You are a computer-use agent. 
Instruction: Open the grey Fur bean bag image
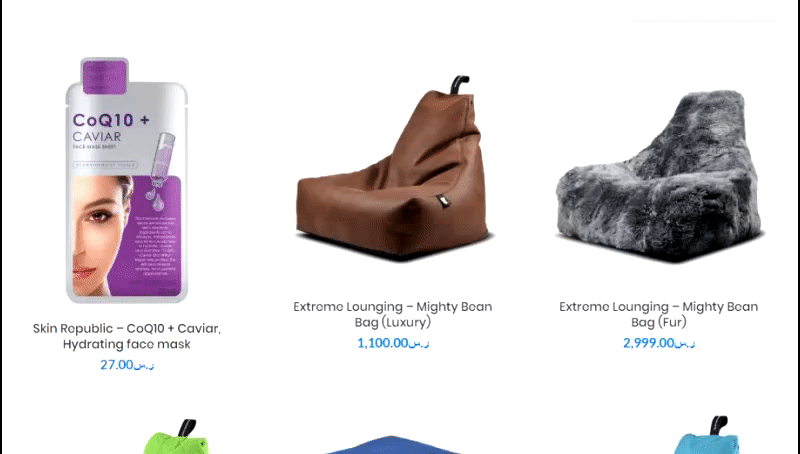point(659,176)
